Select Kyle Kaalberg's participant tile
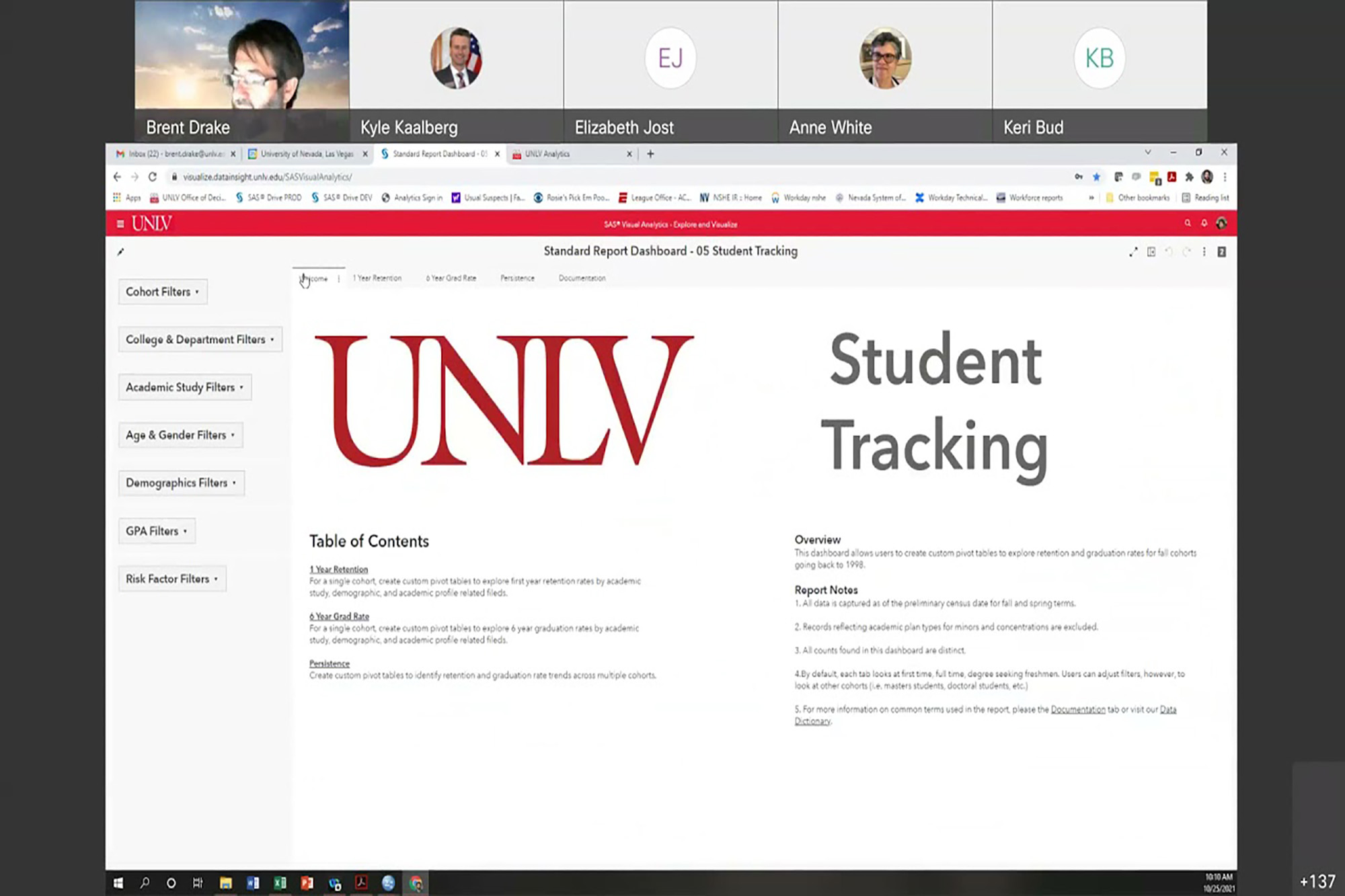 click(456, 71)
